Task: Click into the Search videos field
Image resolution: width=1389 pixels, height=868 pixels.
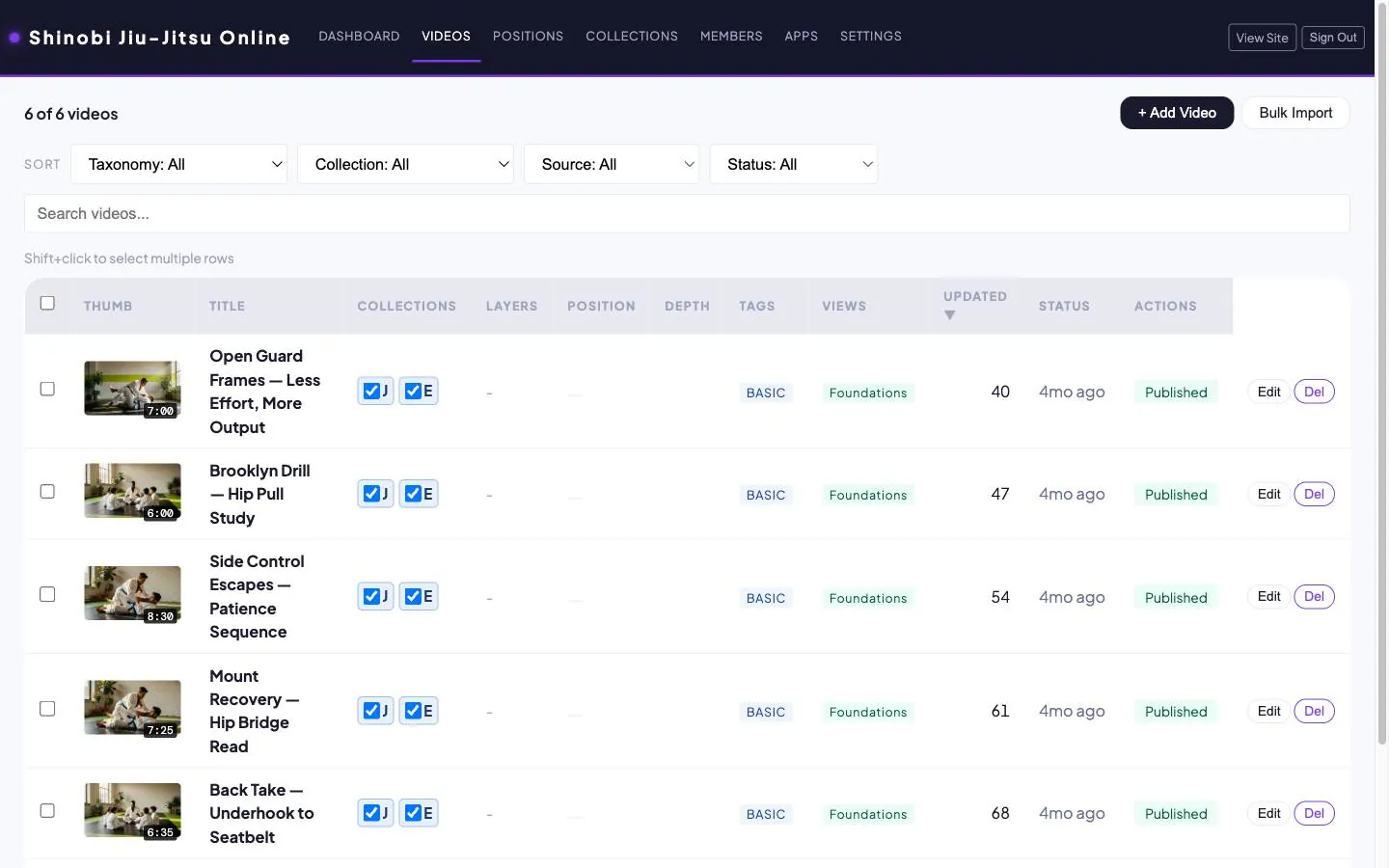Action: 687,213
